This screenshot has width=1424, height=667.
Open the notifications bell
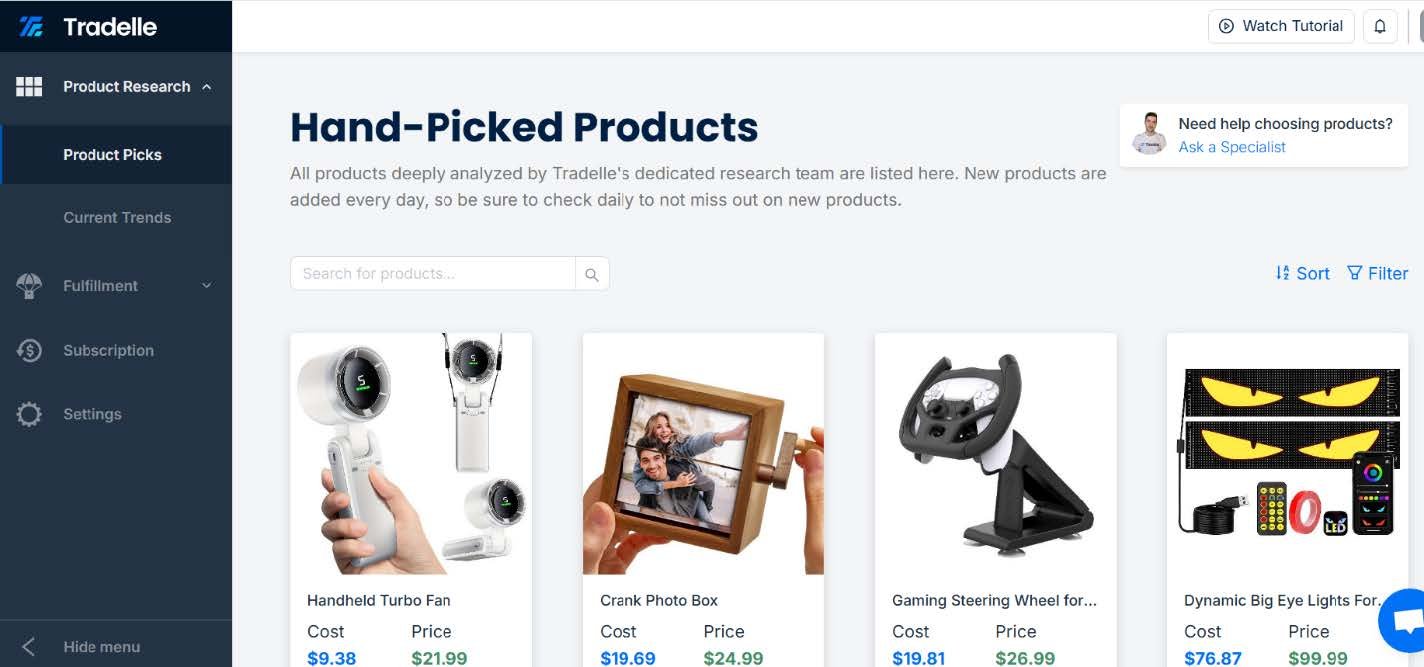tap(1380, 26)
